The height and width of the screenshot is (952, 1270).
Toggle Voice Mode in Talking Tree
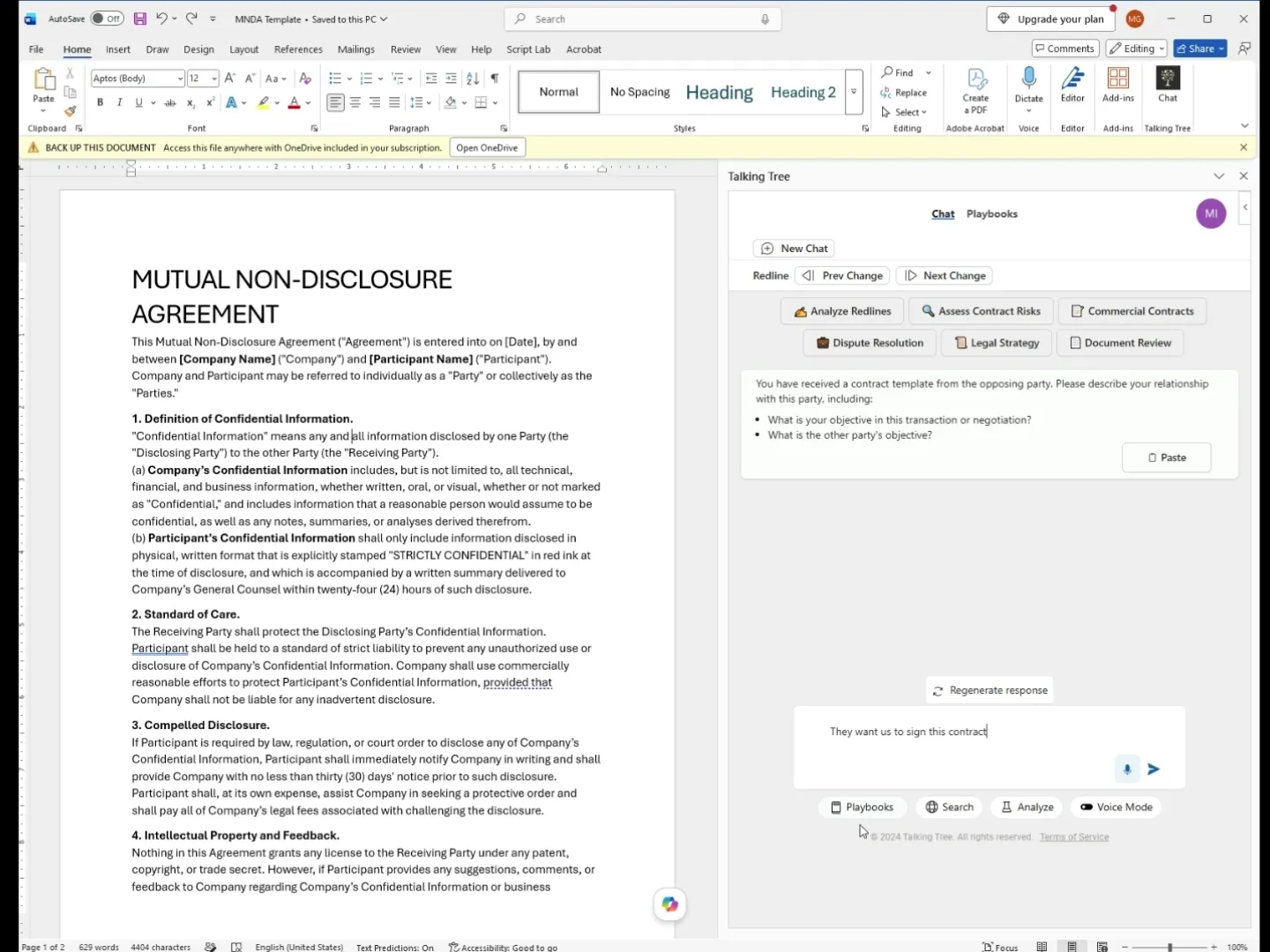pos(1117,807)
